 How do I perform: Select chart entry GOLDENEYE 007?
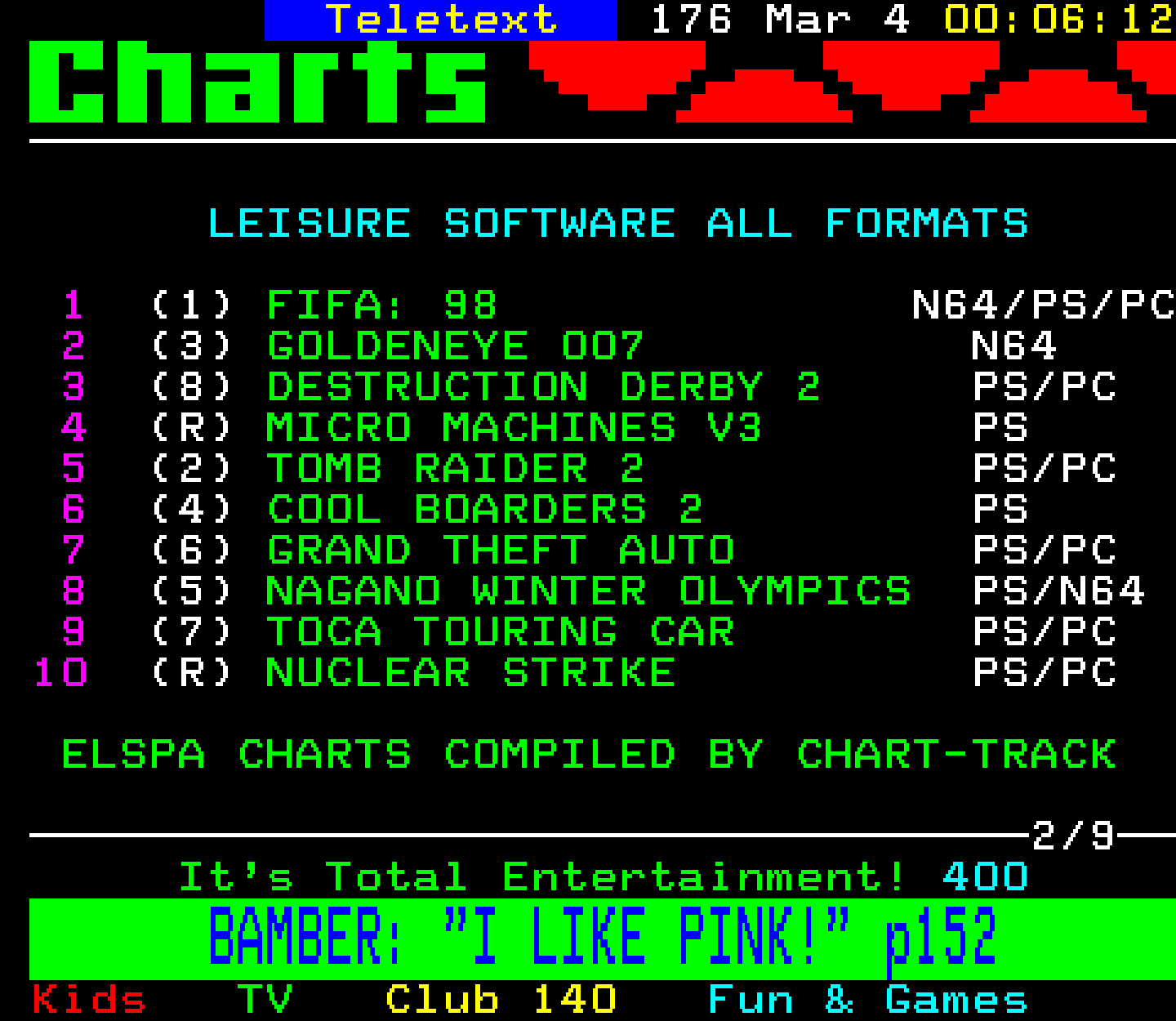[456, 346]
